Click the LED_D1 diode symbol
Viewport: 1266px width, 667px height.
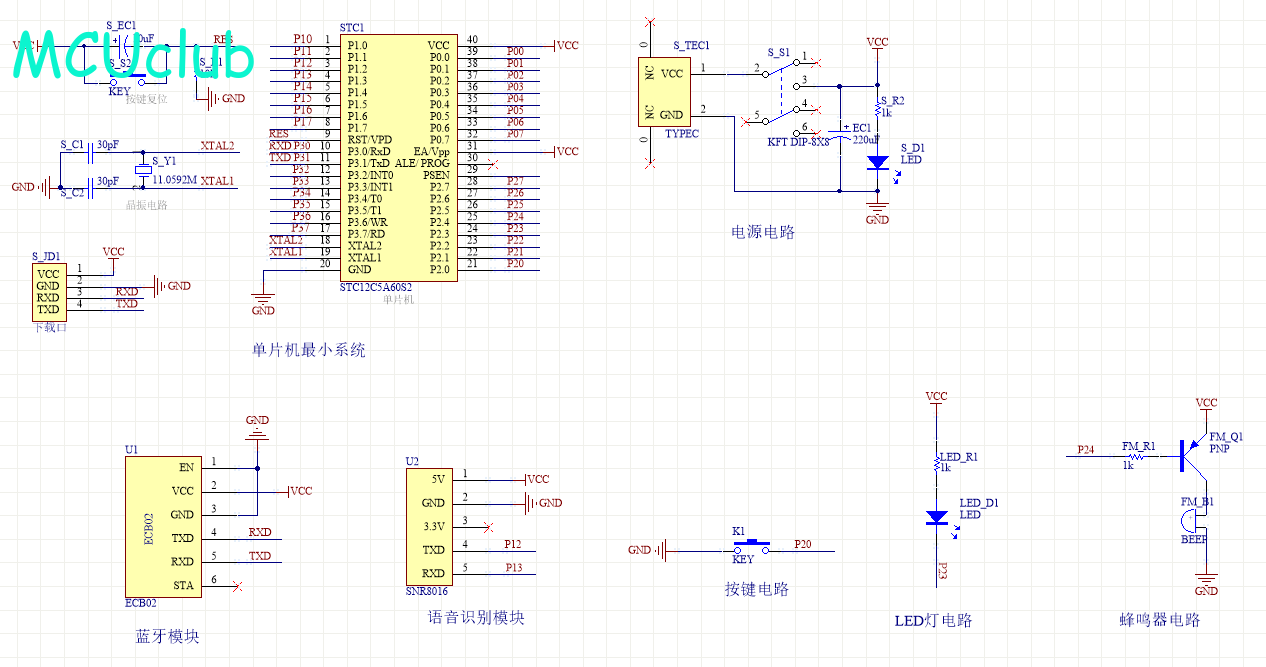coord(936,518)
